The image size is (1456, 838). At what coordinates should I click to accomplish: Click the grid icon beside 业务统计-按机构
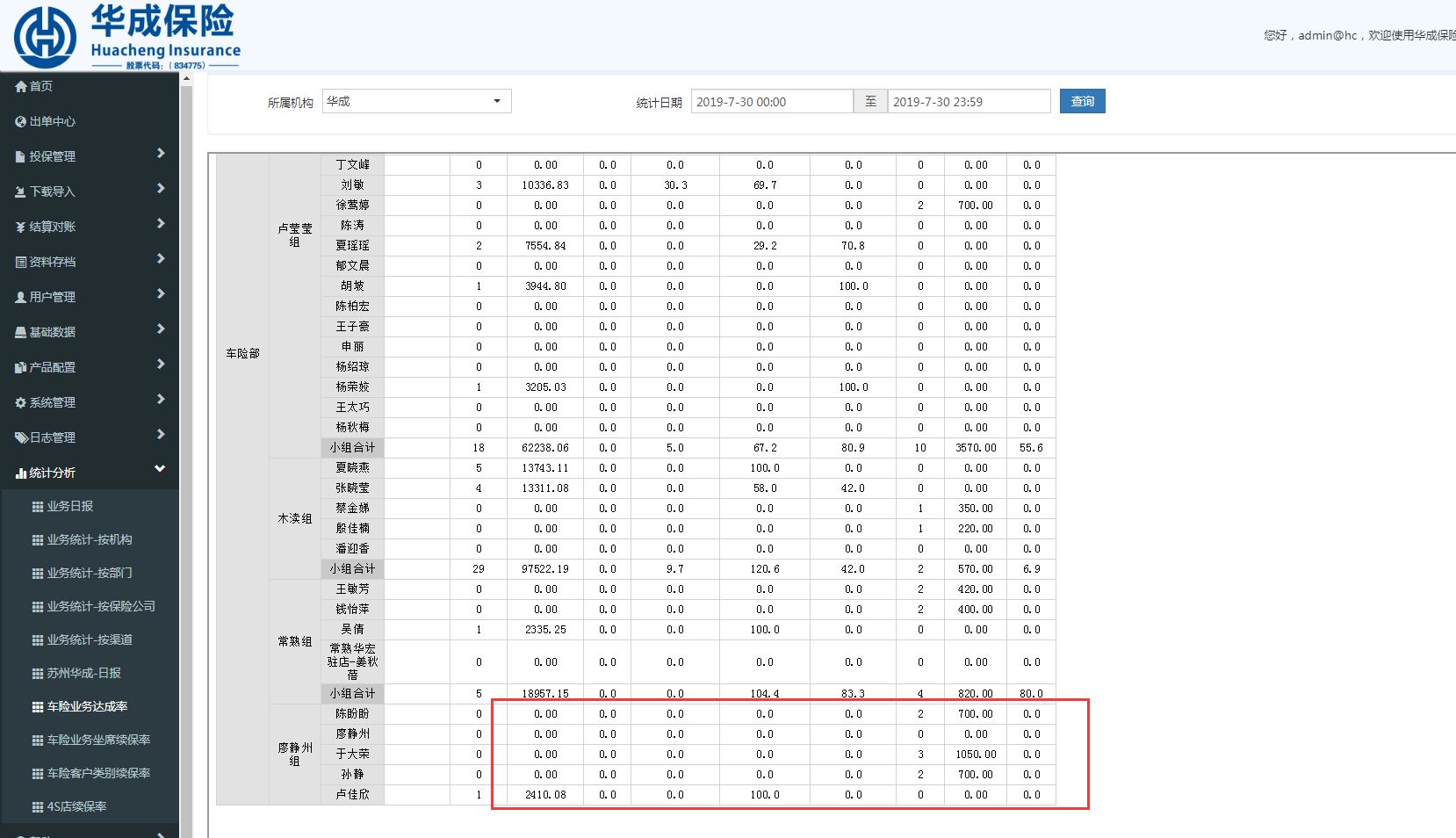pyautogui.click(x=38, y=539)
